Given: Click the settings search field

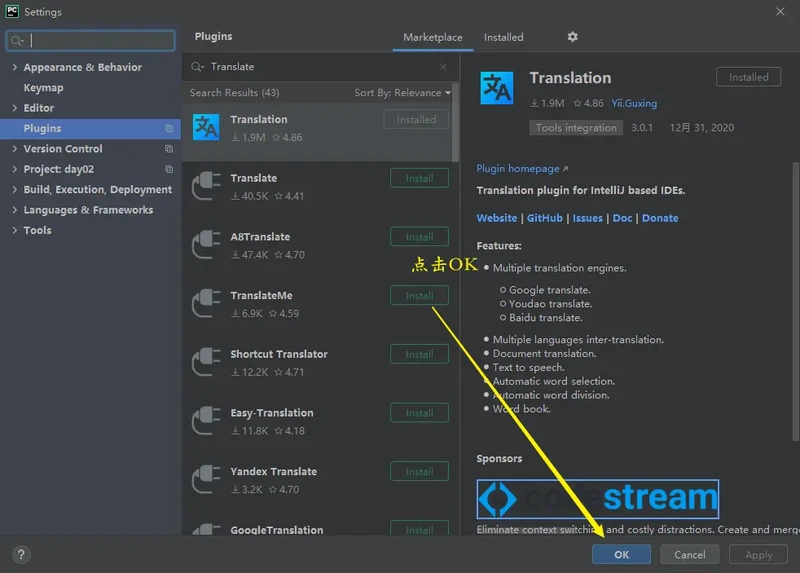Looking at the screenshot, I should 90,41.
